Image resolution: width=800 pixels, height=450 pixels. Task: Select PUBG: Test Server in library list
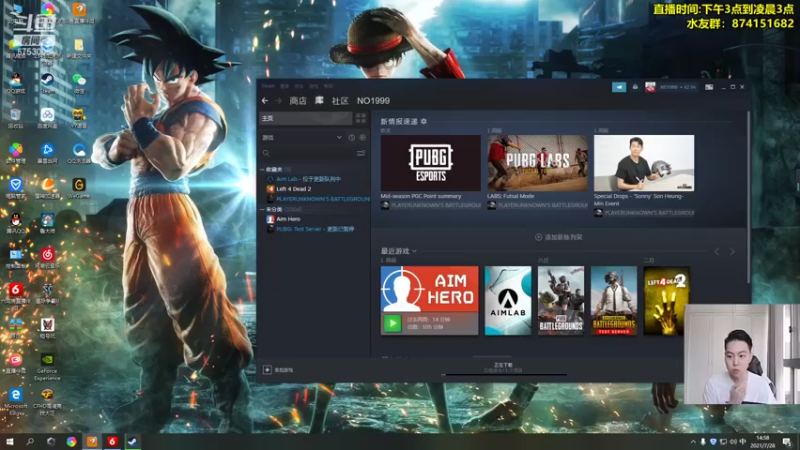(310, 229)
